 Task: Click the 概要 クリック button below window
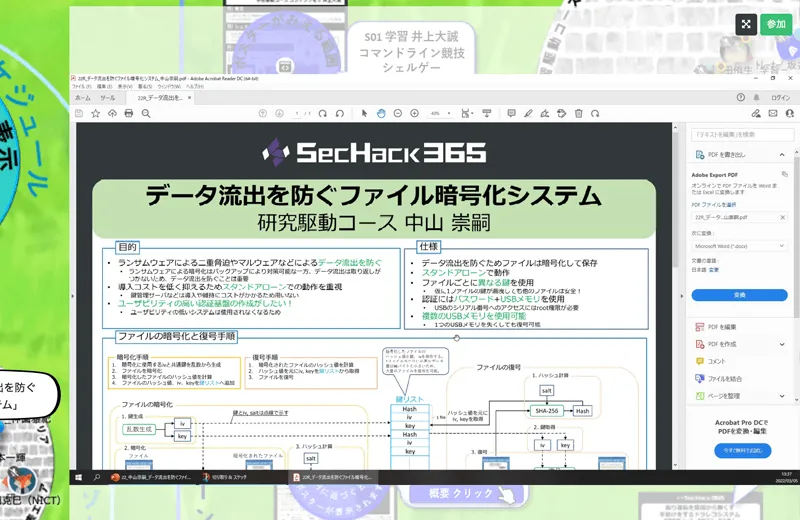tap(468, 493)
